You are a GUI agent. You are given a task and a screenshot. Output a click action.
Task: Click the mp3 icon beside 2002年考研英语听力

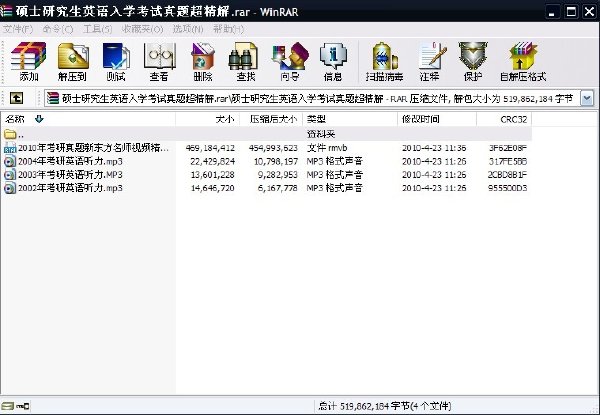(x=10, y=188)
